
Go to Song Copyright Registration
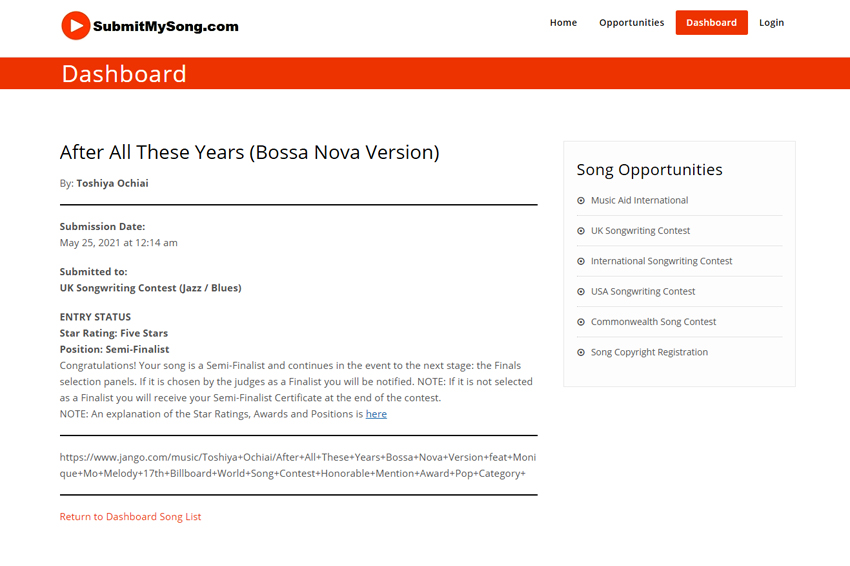point(649,353)
